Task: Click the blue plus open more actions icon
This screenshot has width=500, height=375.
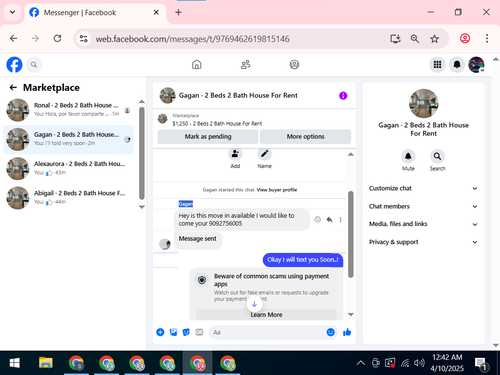Action: tap(160, 332)
